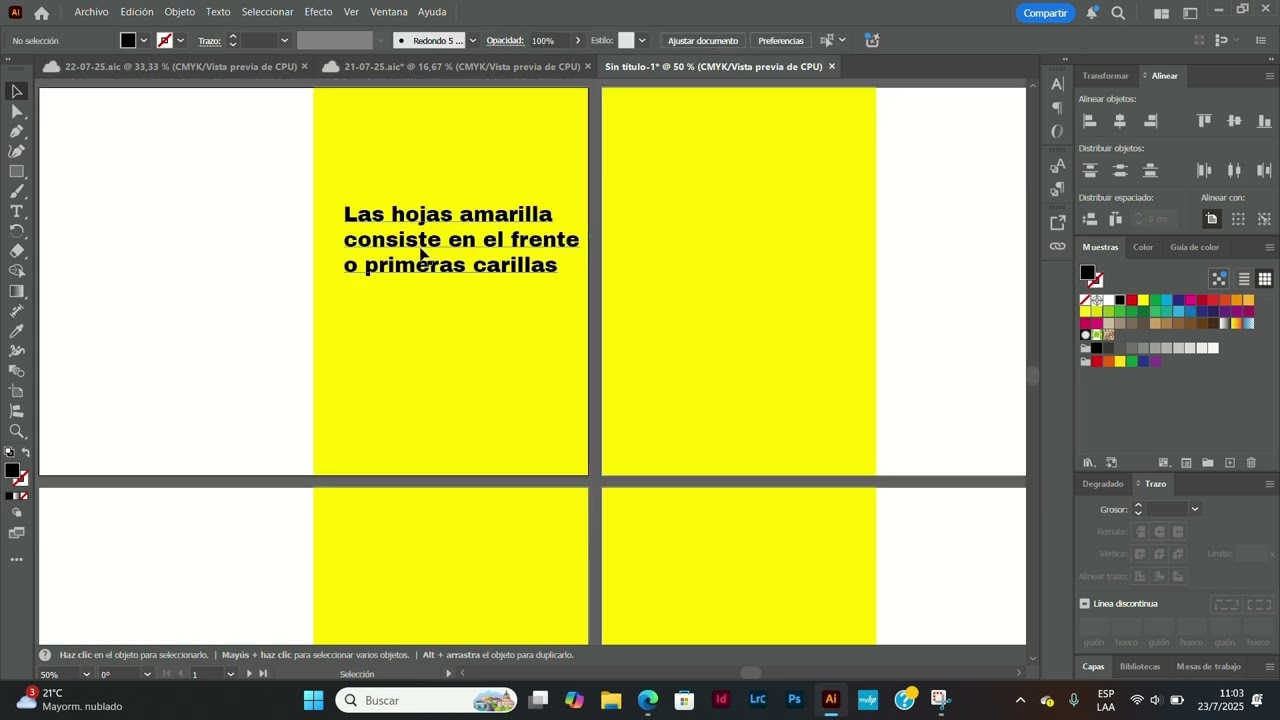
Task: Open Asset Export panel icon
Action: [x=1057, y=222]
